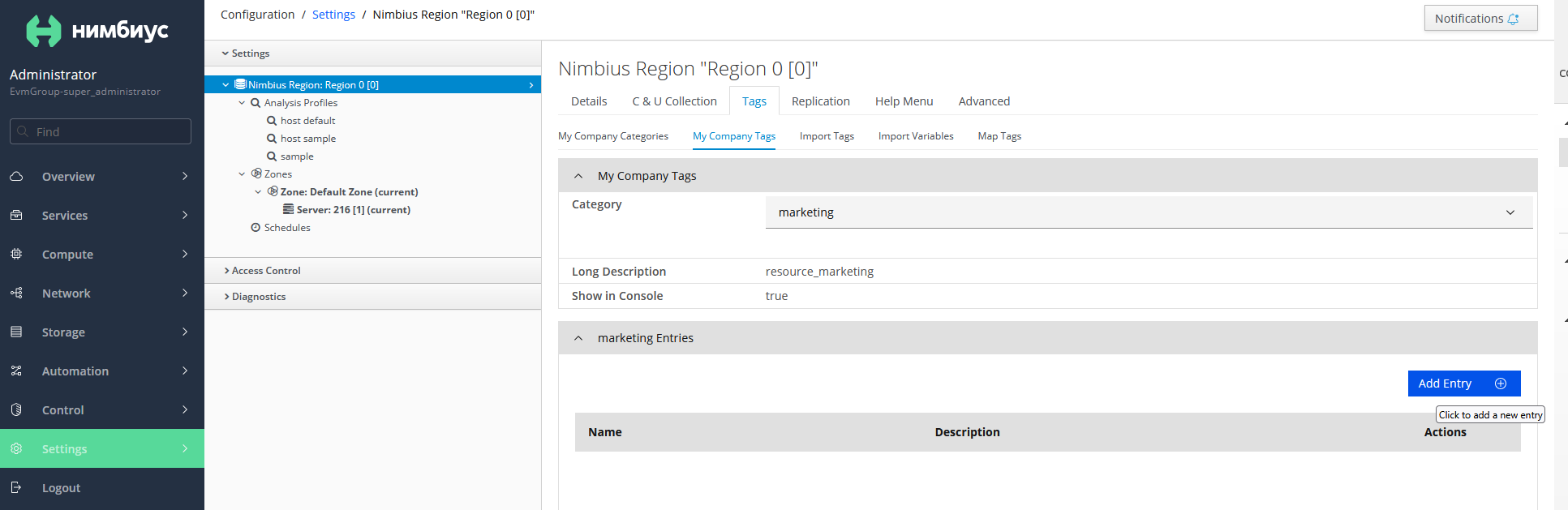Screen dimensions: 1568x510
Task: Click the plus icon on Add Entry
Action: coord(1501,384)
